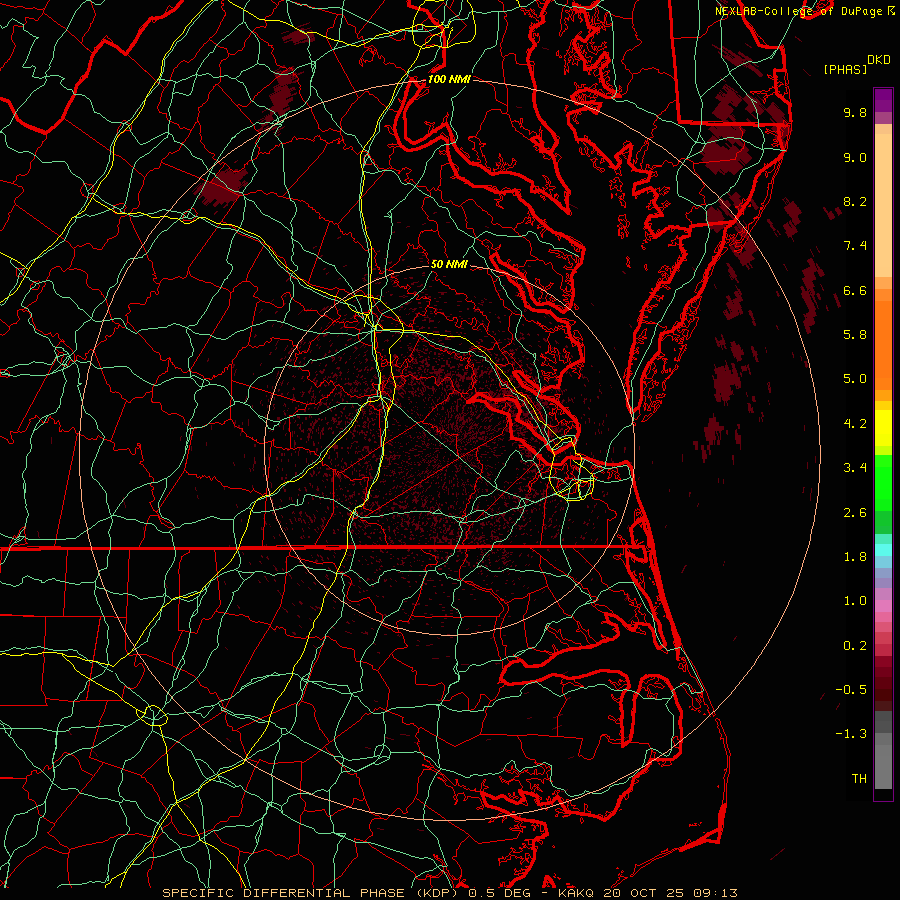
Task: Pick the gray bottom color bar segment
Action: (x=883, y=766)
